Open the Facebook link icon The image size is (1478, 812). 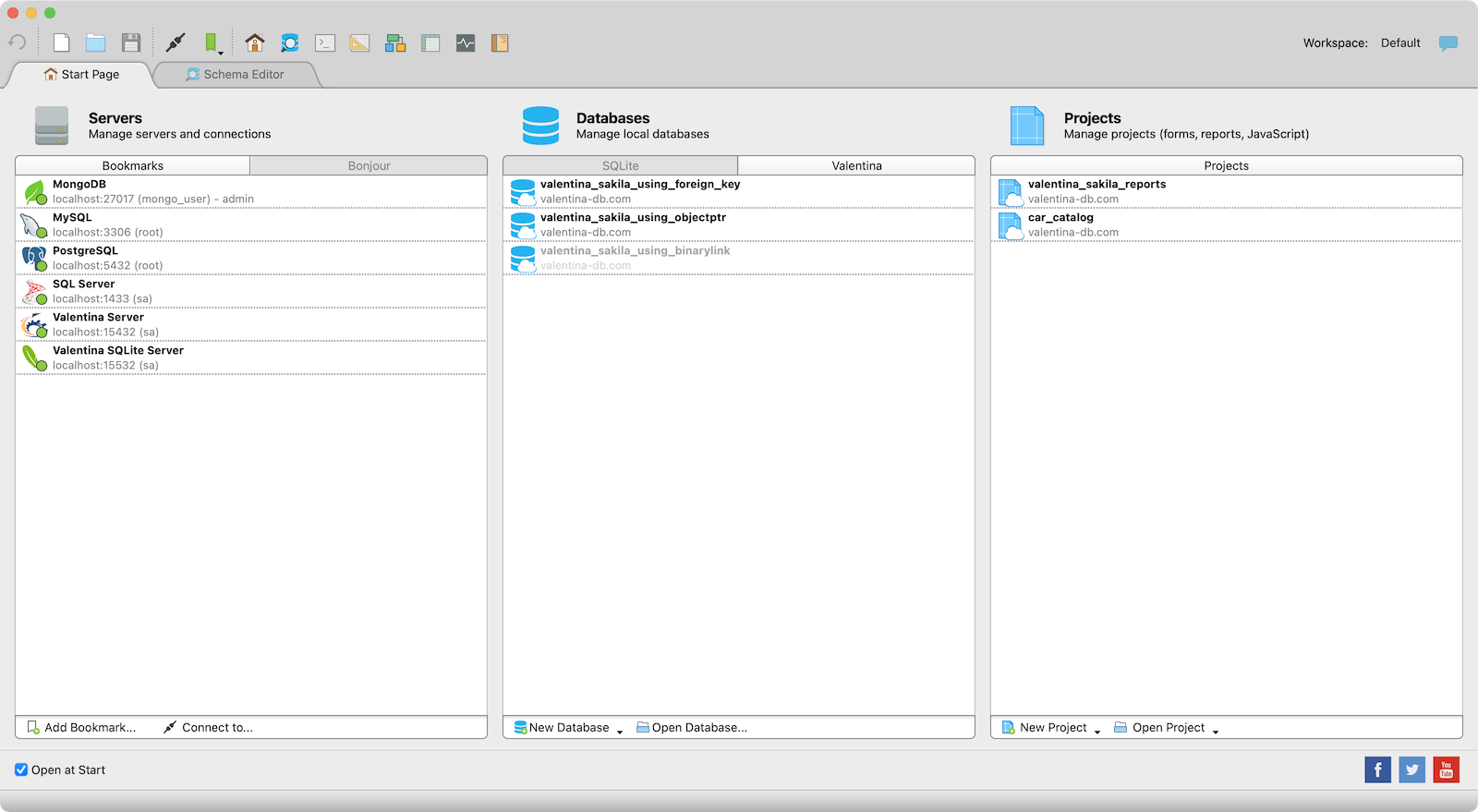(1377, 770)
